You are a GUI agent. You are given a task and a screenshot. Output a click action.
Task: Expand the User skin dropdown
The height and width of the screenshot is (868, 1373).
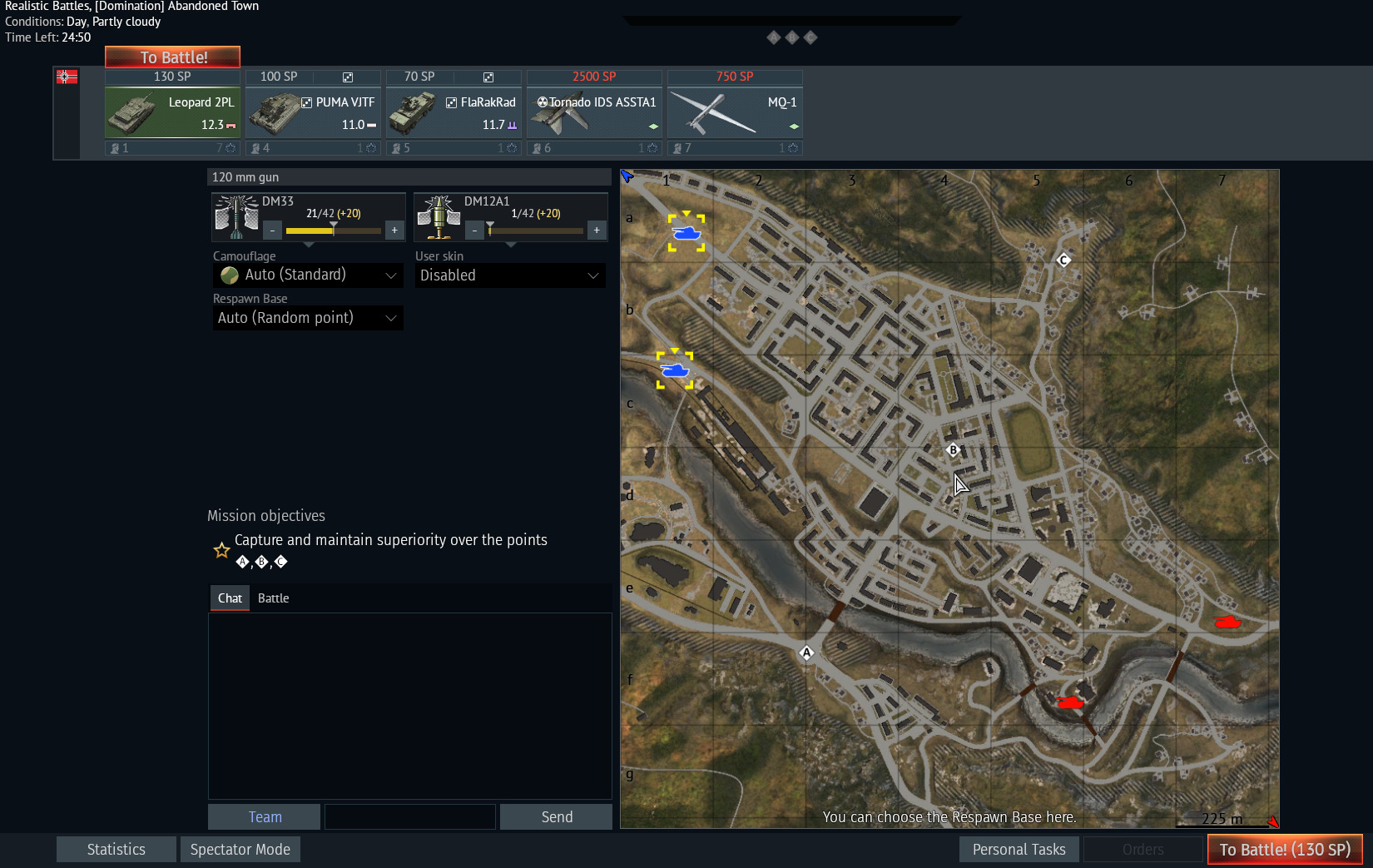(x=509, y=275)
